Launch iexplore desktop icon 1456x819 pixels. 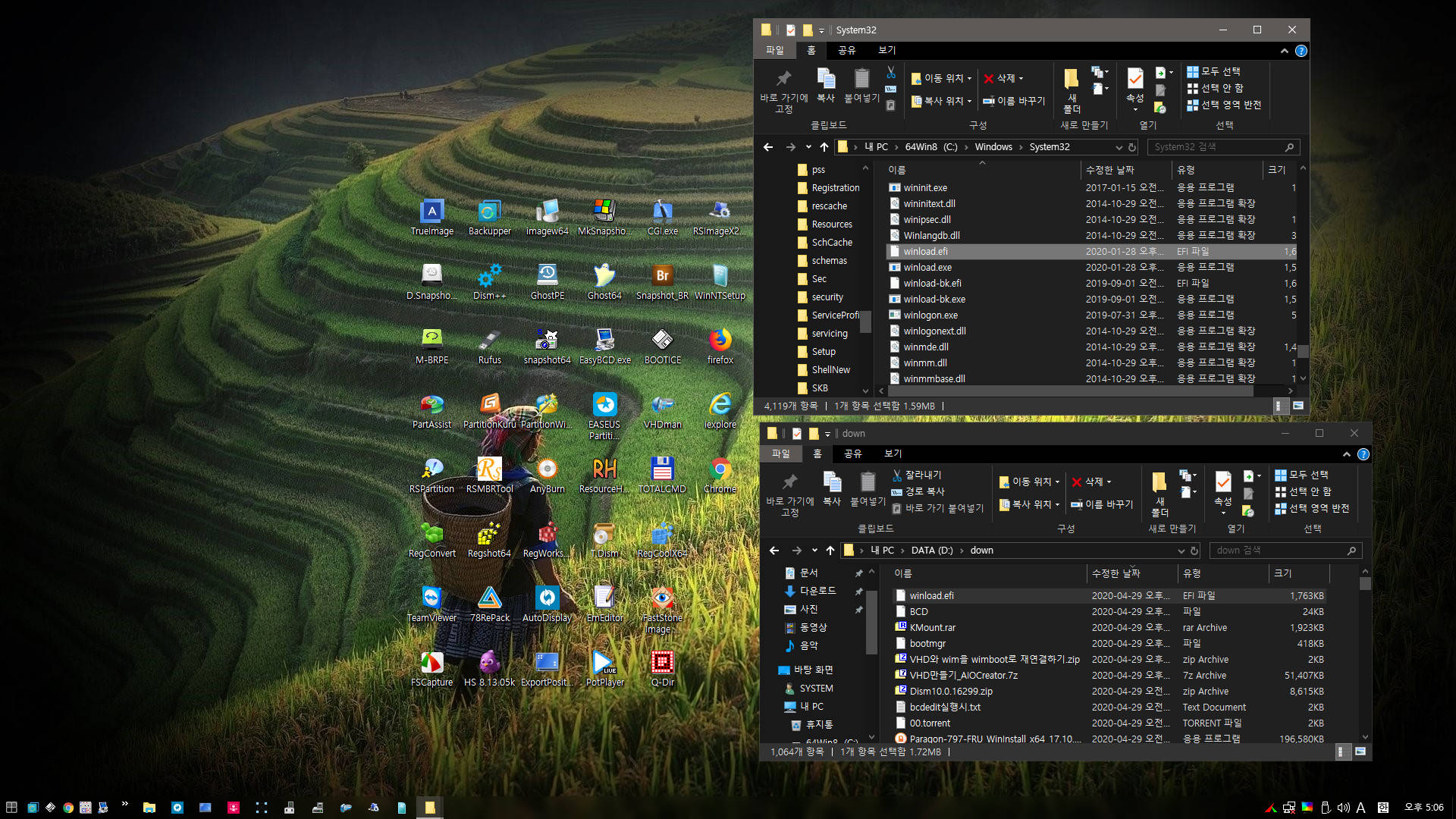pos(720,411)
